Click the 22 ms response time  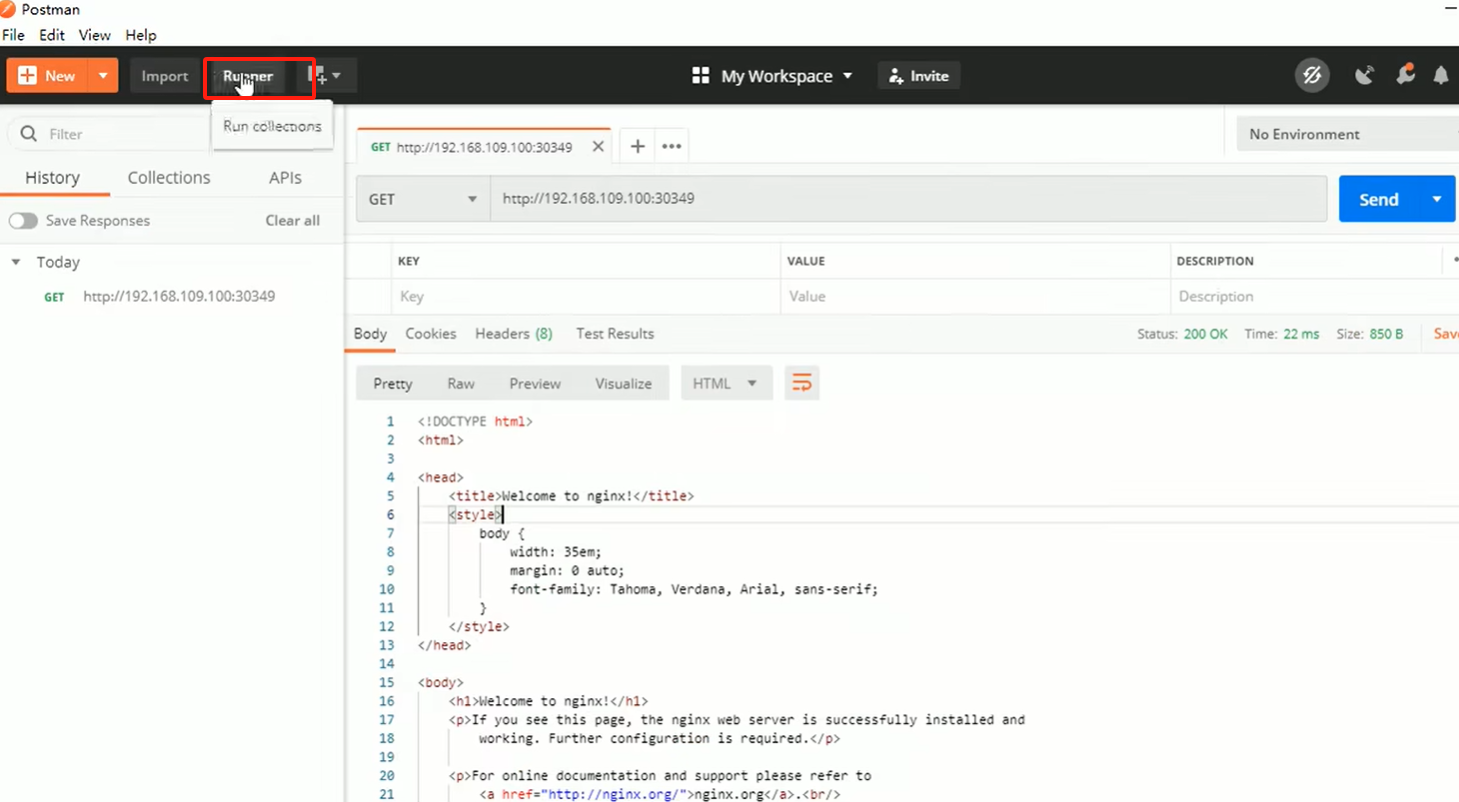[x=1302, y=334]
